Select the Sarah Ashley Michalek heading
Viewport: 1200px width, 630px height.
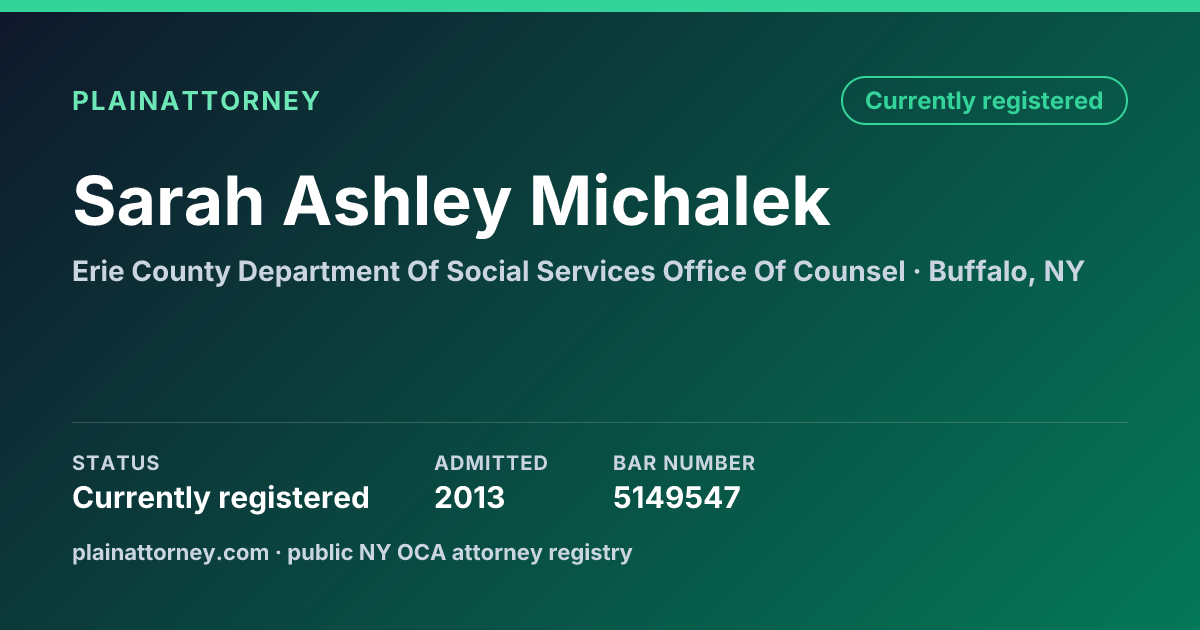(x=451, y=202)
